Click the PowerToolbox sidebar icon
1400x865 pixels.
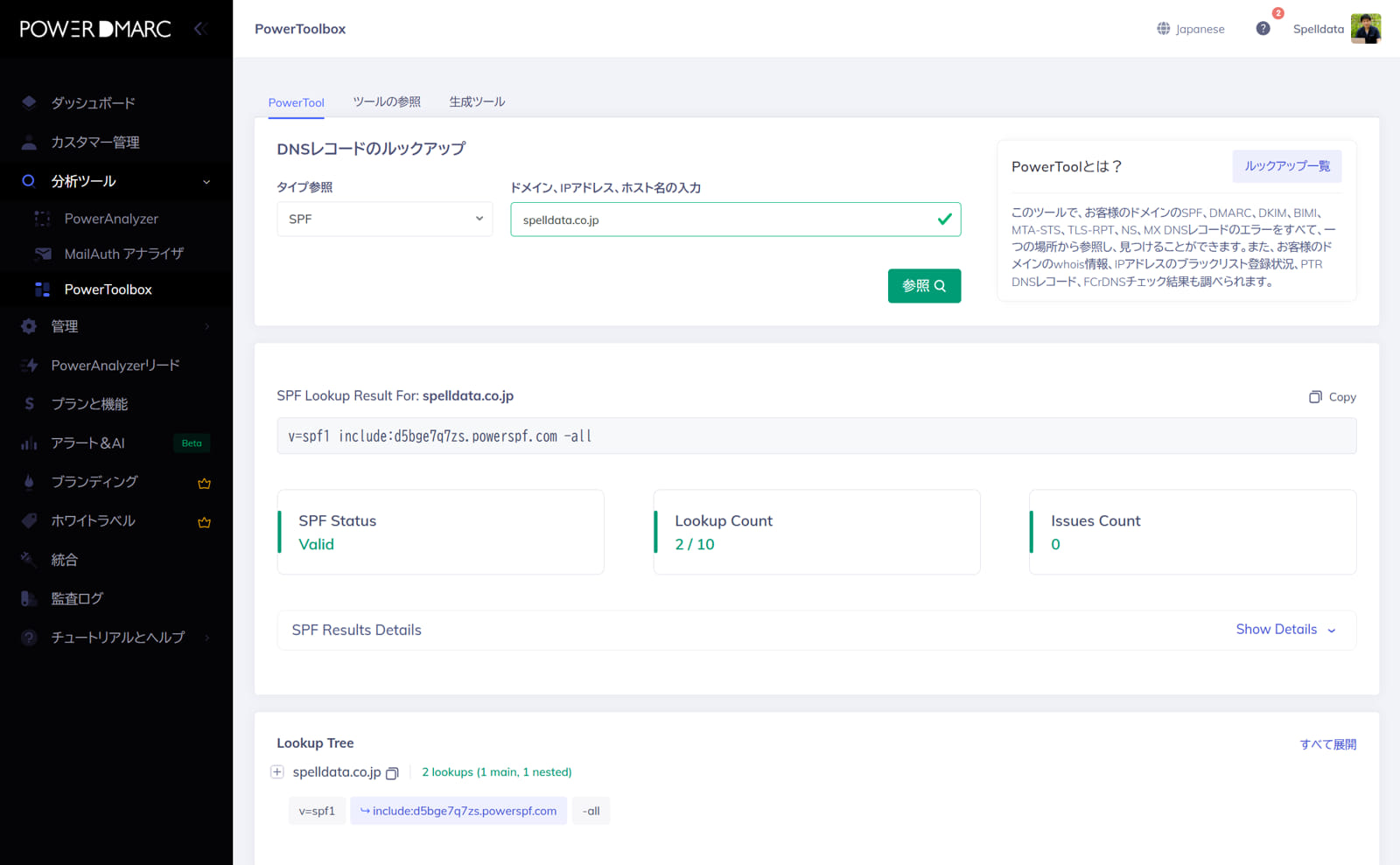42,289
